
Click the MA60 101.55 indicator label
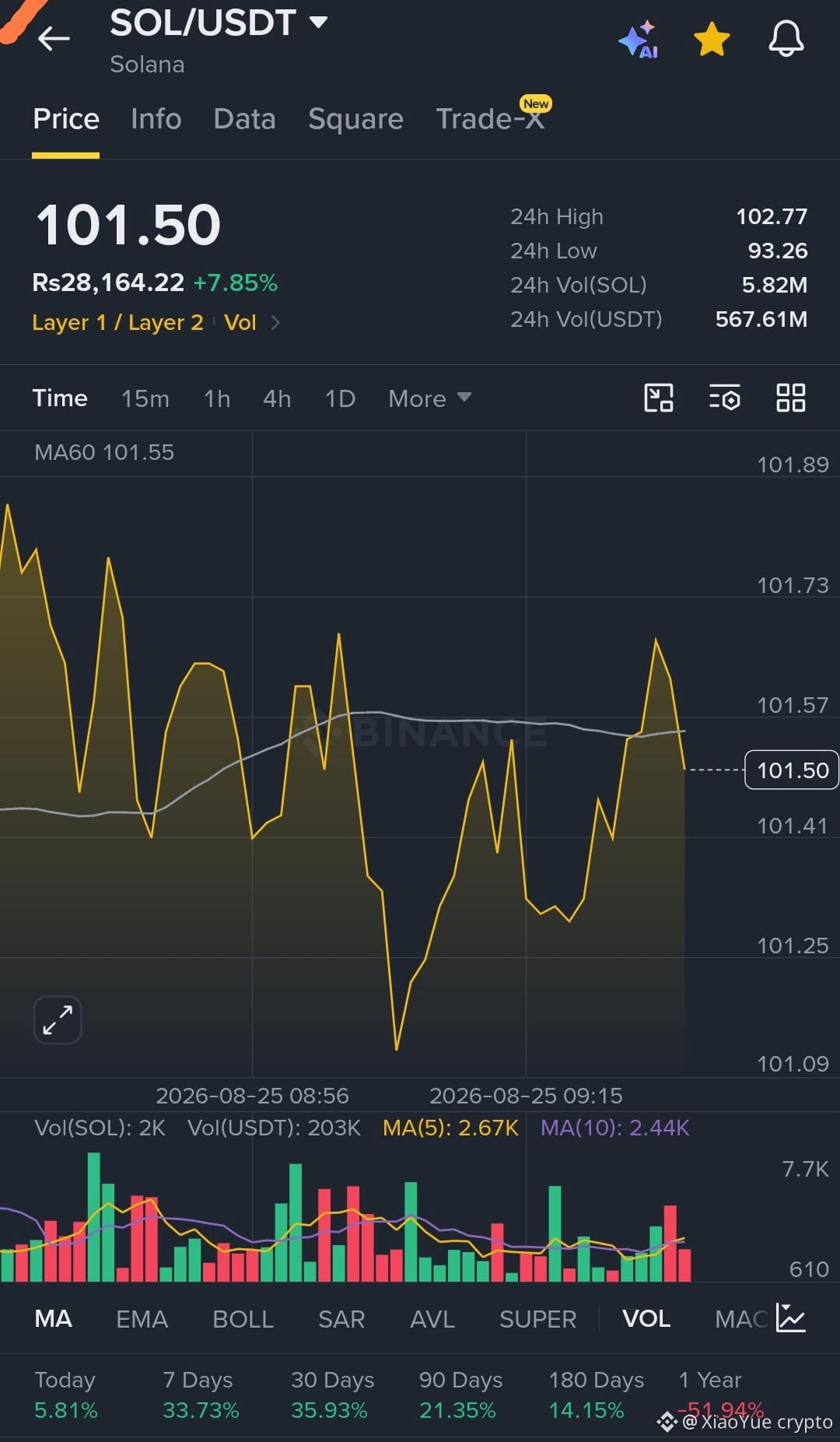pyautogui.click(x=104, y=452)
